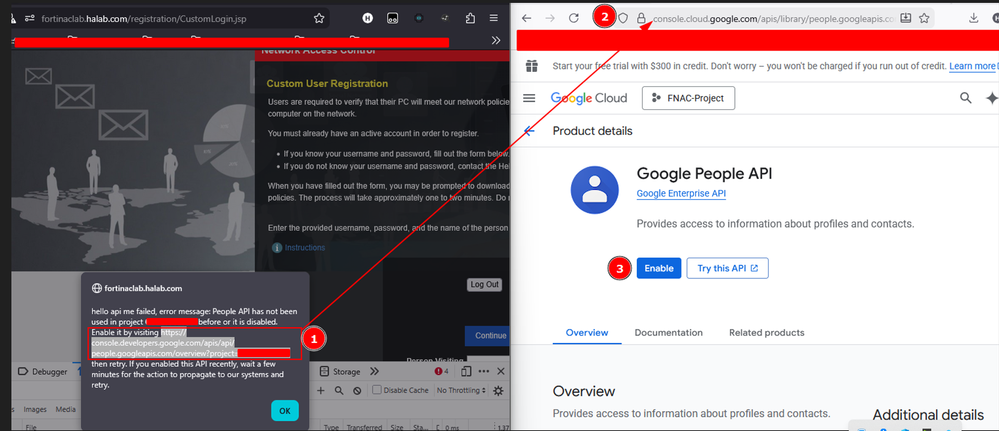Toggle responsive design mode icon in devtools
Viewport: 999px width, 431px height.
click(466, 372)
